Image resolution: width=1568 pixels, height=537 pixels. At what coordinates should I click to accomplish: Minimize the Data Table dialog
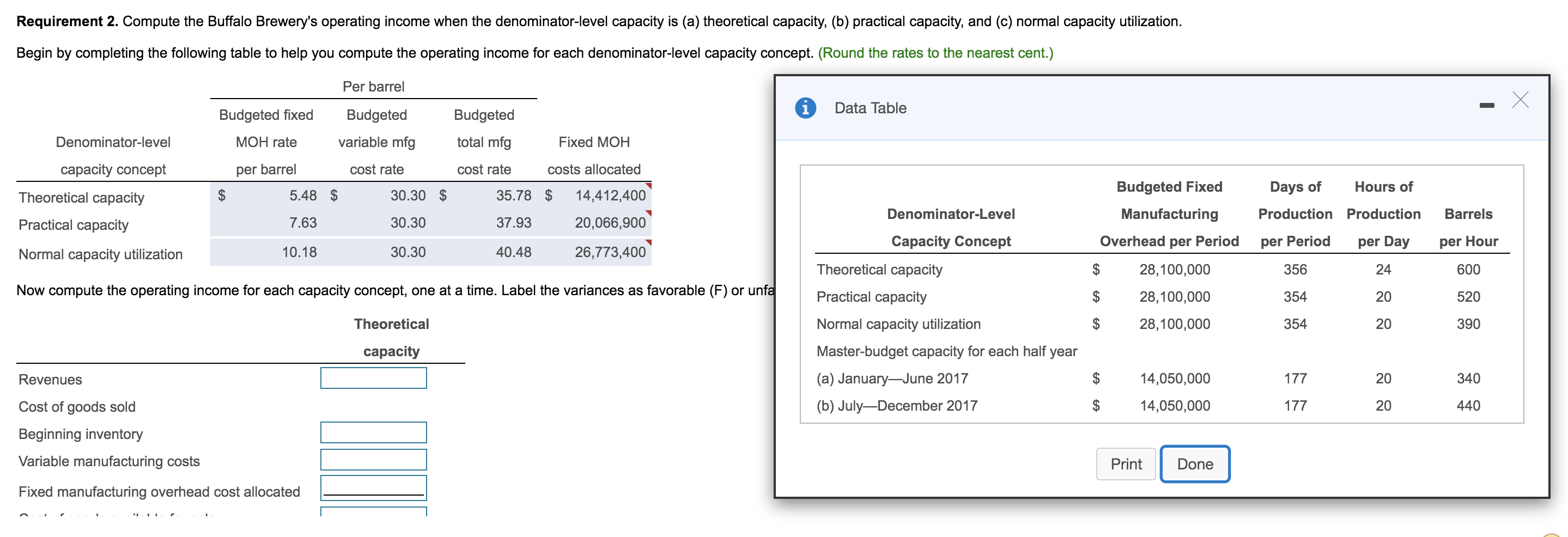click(x=1486, y=106)
